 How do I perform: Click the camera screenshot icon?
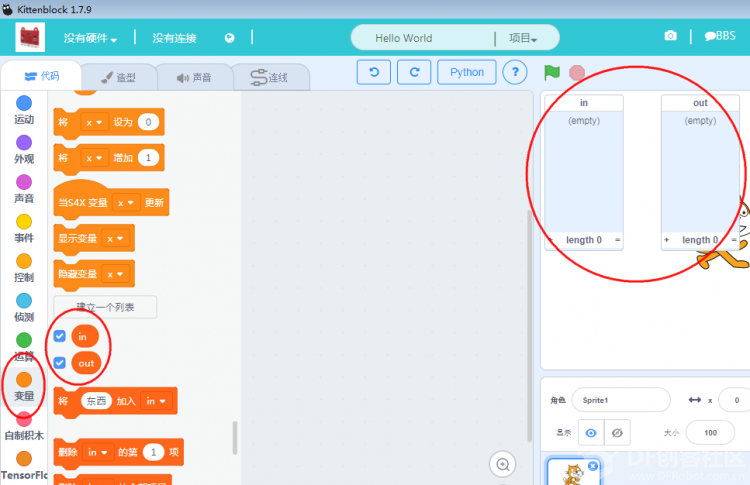(x=671, y=36)
